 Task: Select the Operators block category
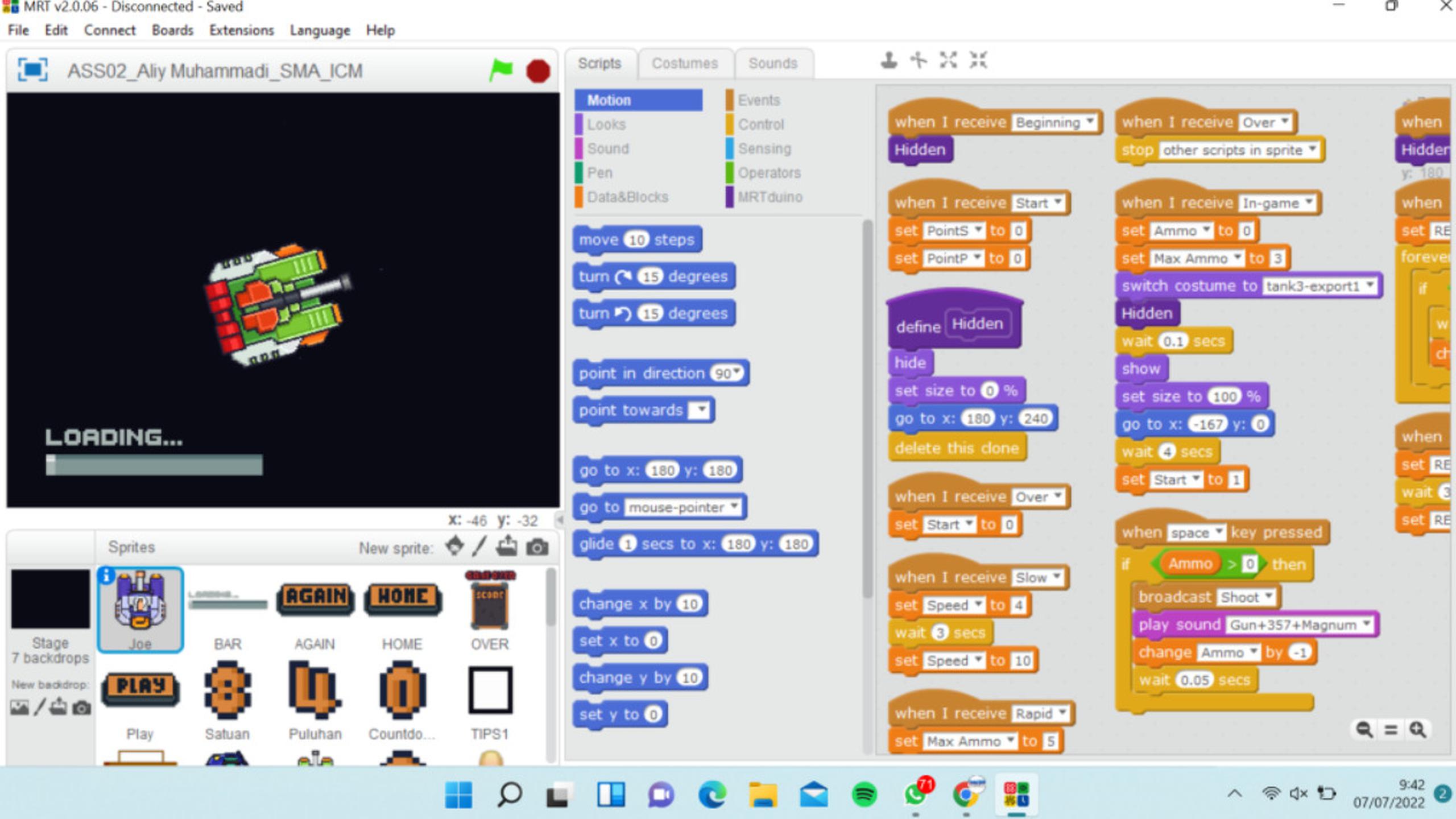click(x=769, y=172)
